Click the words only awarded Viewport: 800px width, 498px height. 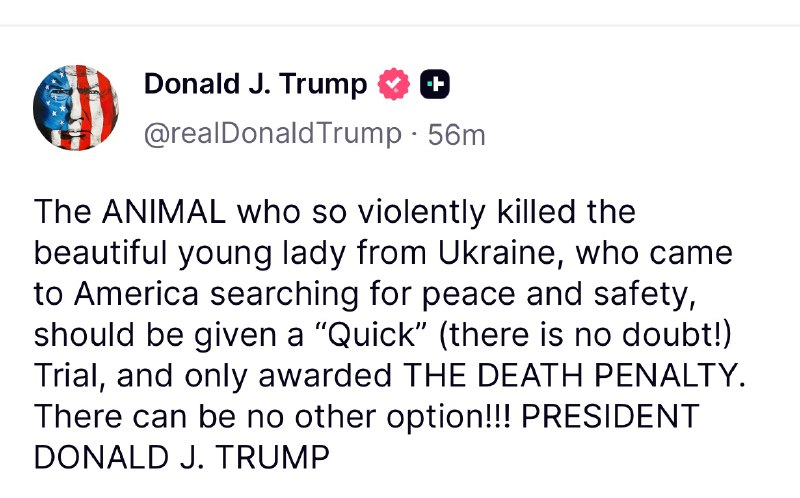coord(288,376)
